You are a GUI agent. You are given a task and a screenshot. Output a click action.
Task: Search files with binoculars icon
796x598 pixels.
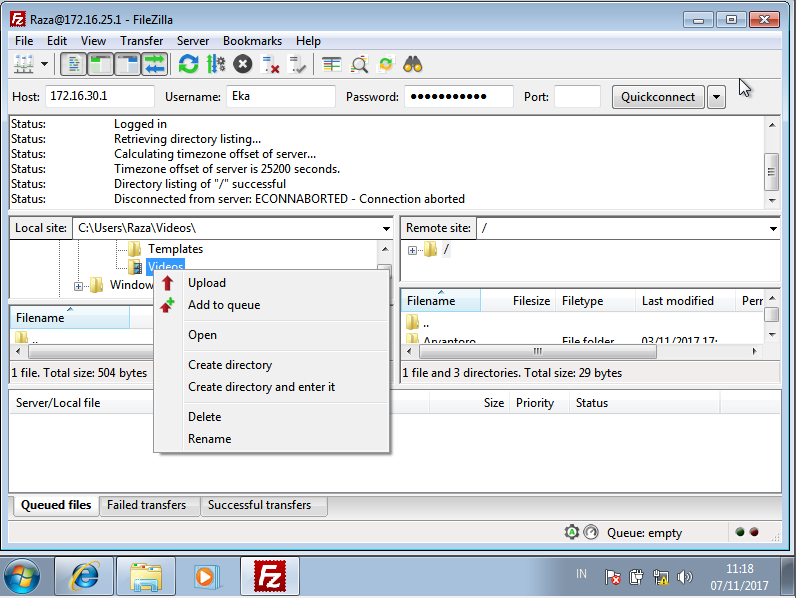tap(413, 64)
